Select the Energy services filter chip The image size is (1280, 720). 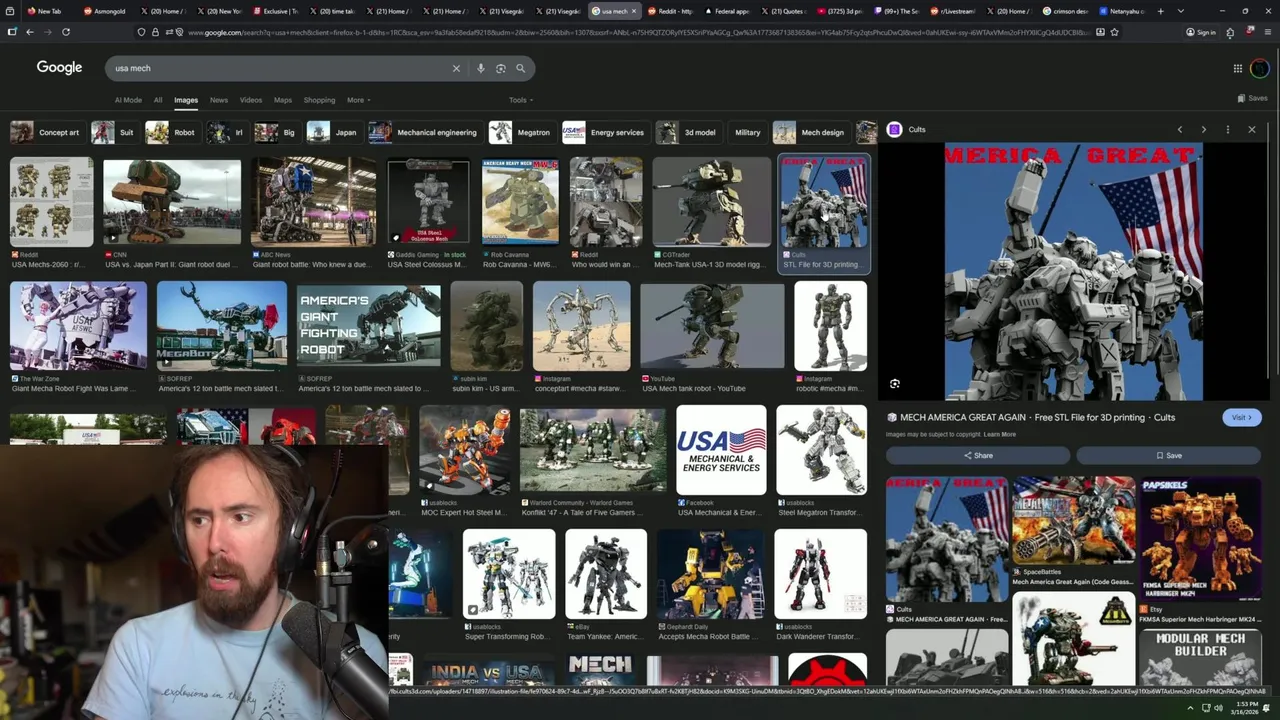(604, 132)
